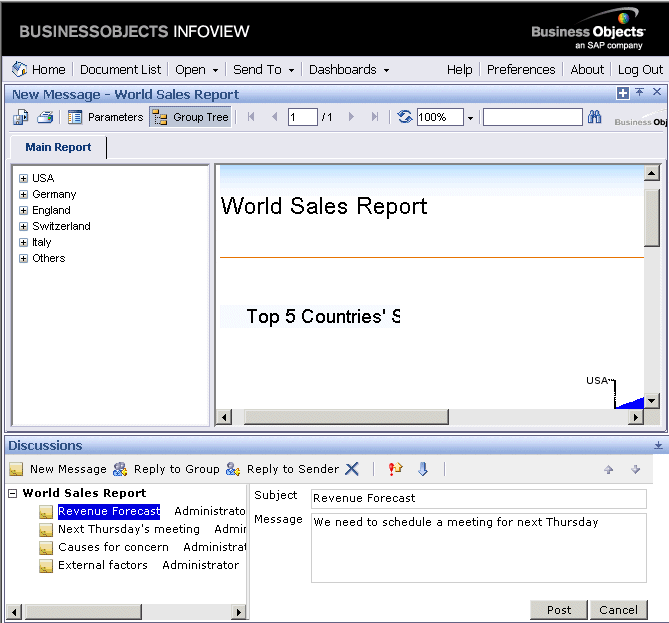Click Reply to Group label
This screenshot has height=623, width=669.
[177, 469]
